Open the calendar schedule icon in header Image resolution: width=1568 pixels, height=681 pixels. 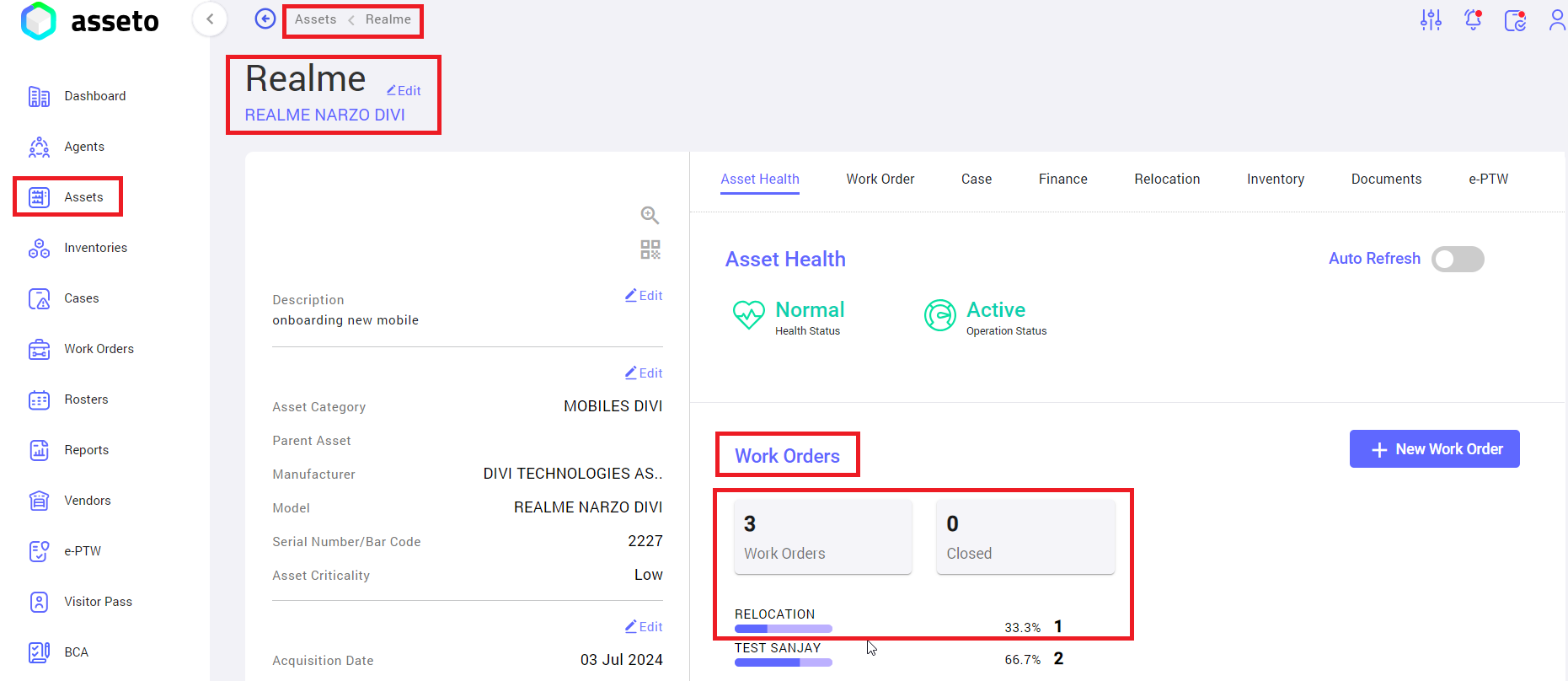click(1515, 20)
